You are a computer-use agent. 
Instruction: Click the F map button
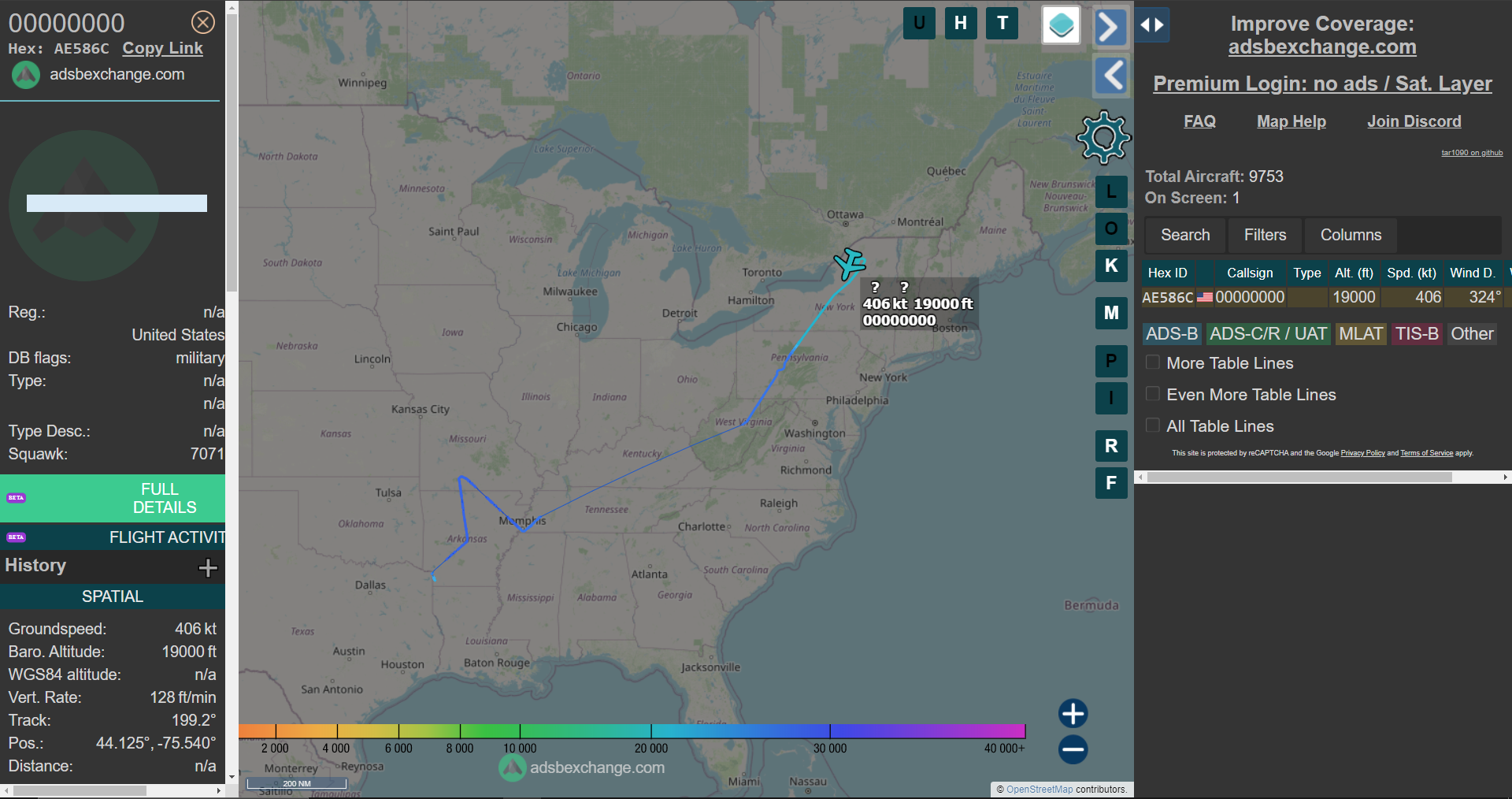click(1111, 483)
